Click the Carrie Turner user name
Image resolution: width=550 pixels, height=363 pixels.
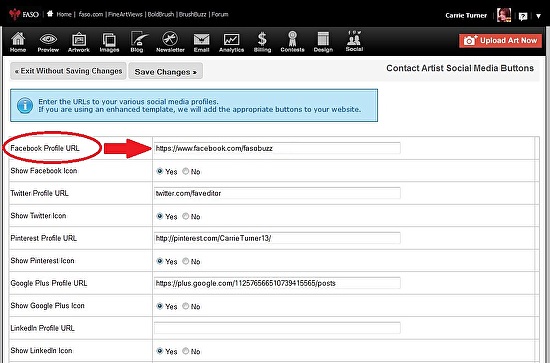click(466, 15)
